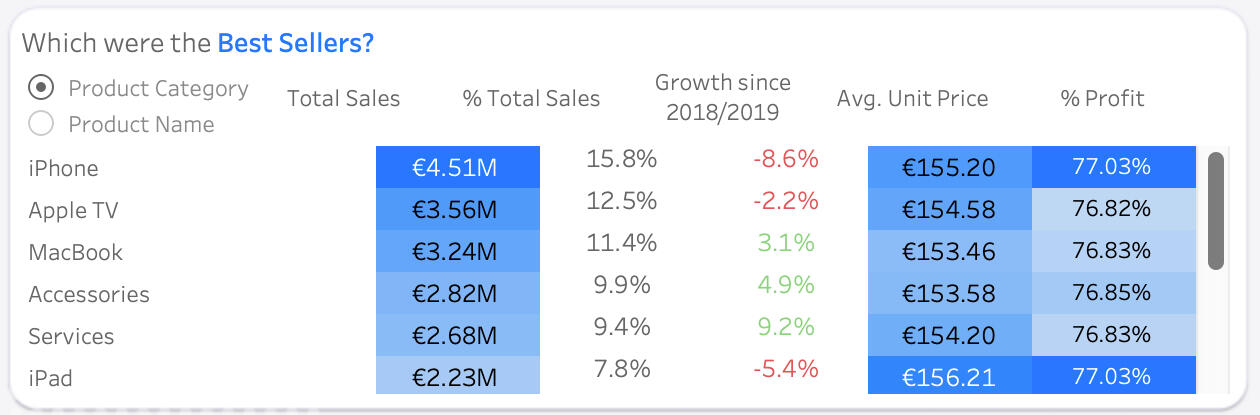Screen dimensions: 1260x415
Task: Click the Growth since 2018/2019 header
Action: click(x=722, y=98)
